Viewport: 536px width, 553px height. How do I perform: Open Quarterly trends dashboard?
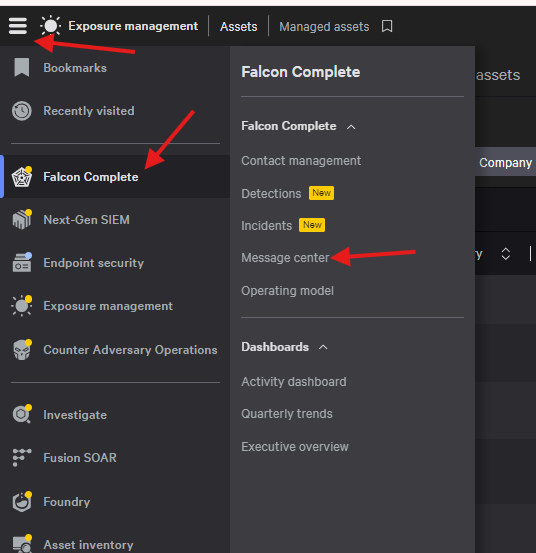(287, 414)
